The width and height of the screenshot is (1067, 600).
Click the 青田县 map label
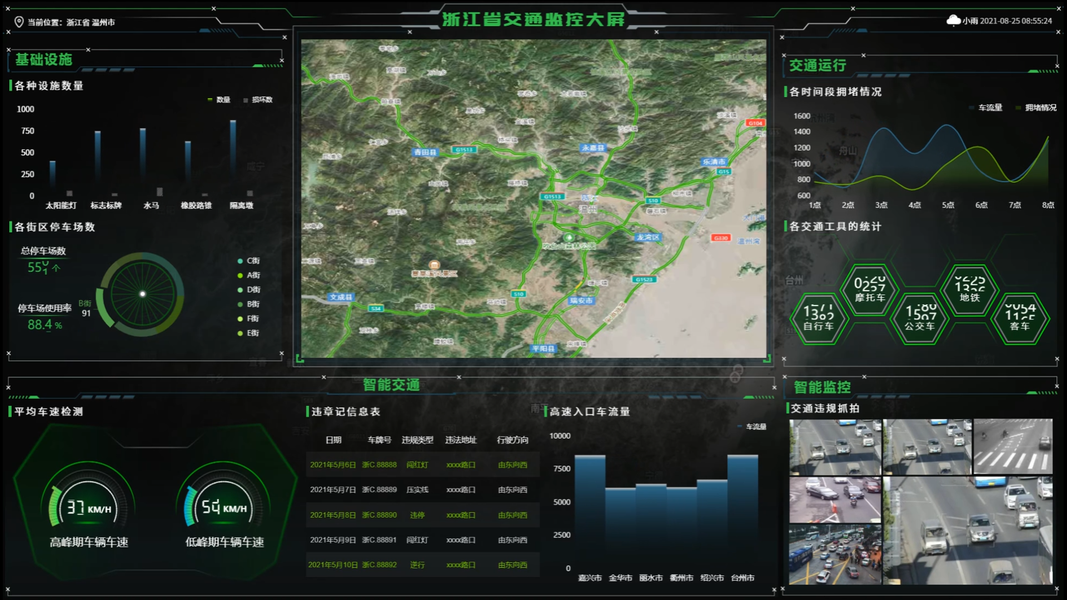click(x=425, y=152)
